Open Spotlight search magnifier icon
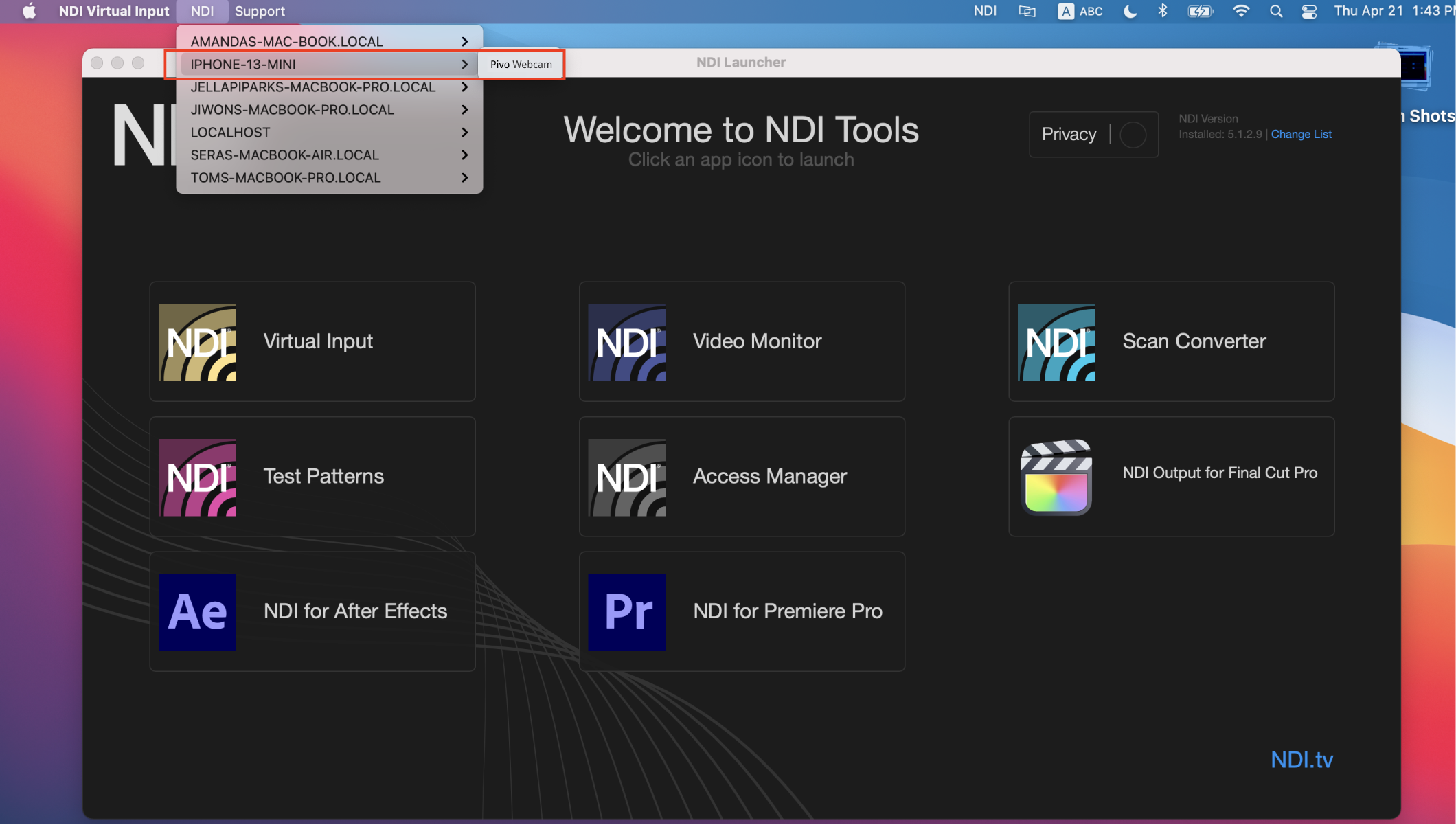1456x825 pixels. tap(1275, 11)
